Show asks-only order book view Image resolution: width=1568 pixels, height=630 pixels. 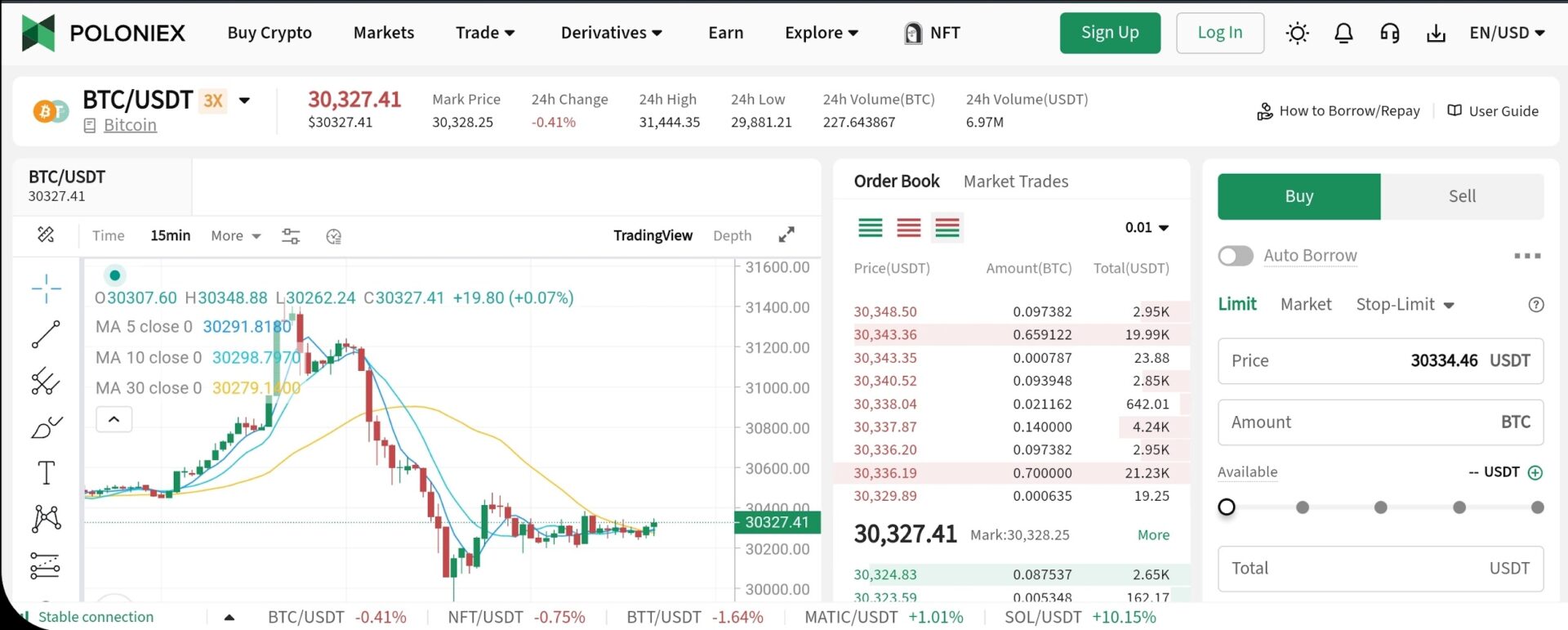click(x=909, y=227)
